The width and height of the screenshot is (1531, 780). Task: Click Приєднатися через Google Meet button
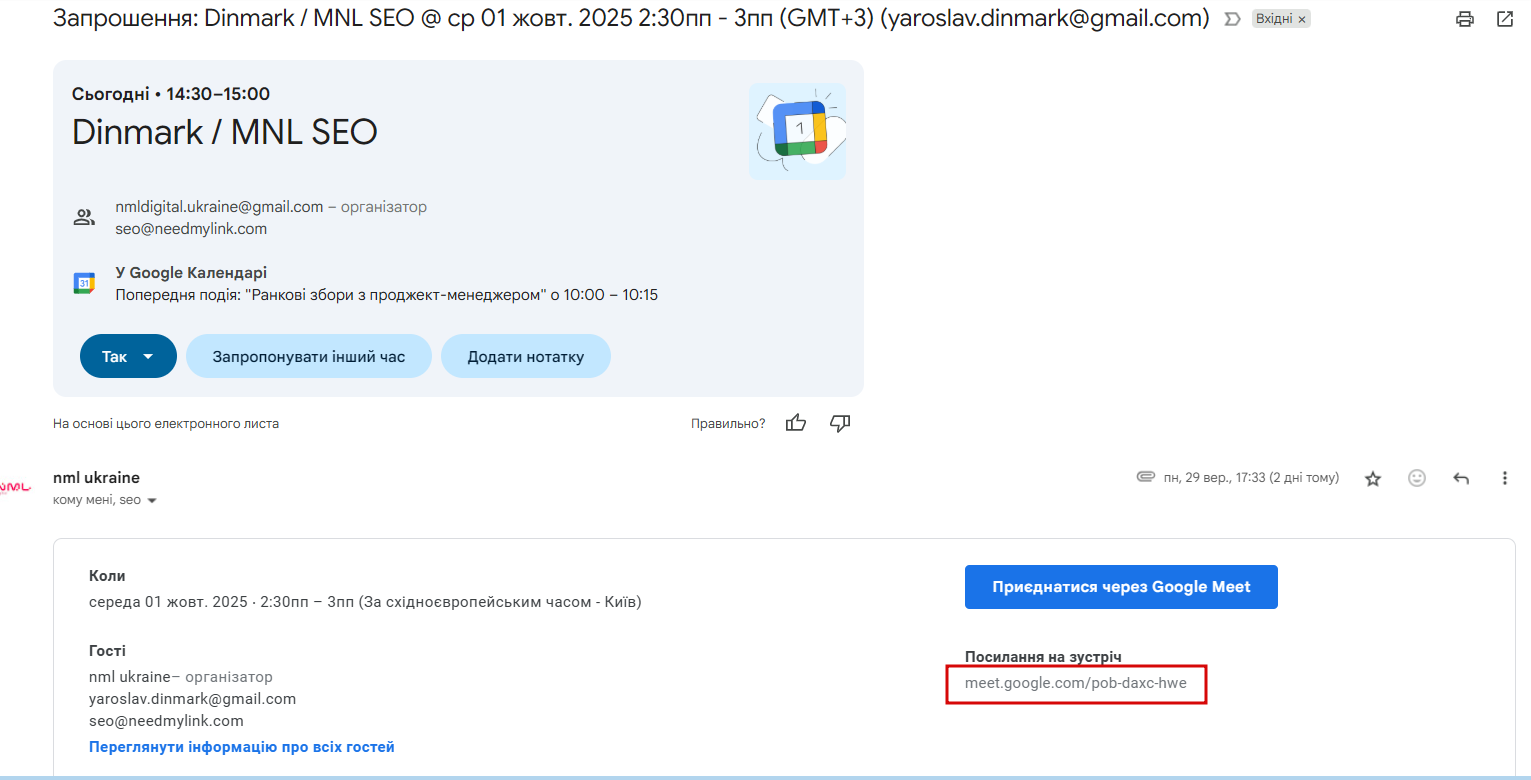[1121, 587]
